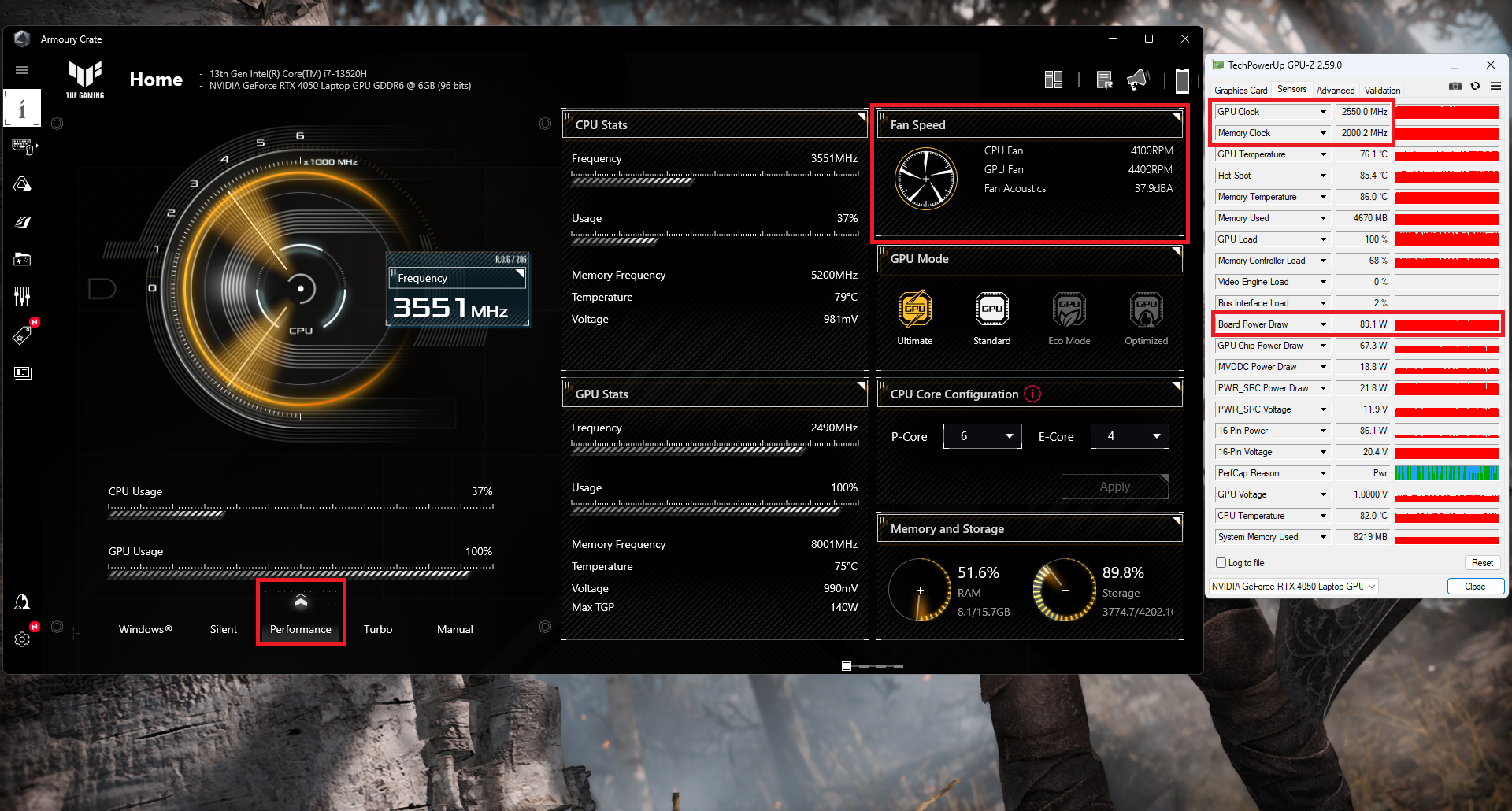Screen dimensions: 1512x811
Task: Click the Fan Speed fan graphic
Action: coord(926,179)
